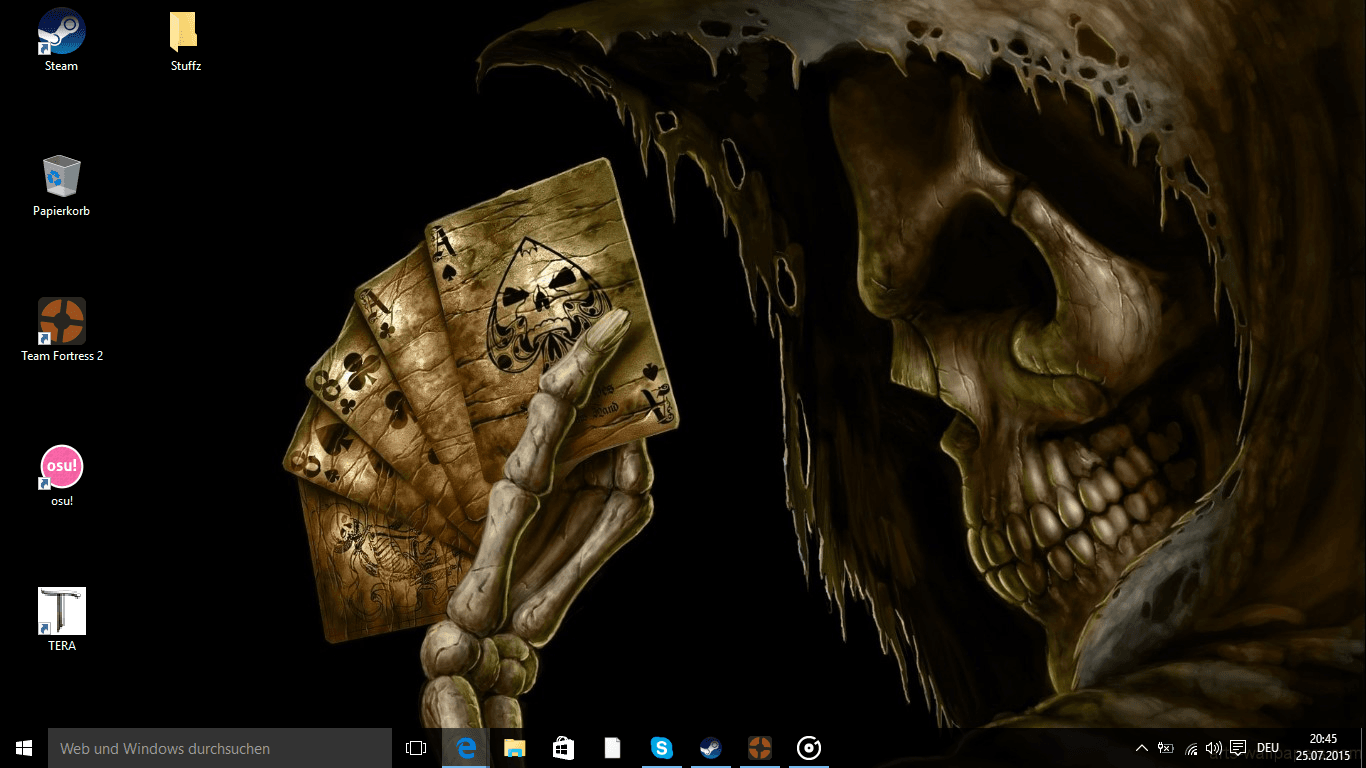Launch Microsoft Edge from the taskbar
1366x768 pixels.
point(465,748)
